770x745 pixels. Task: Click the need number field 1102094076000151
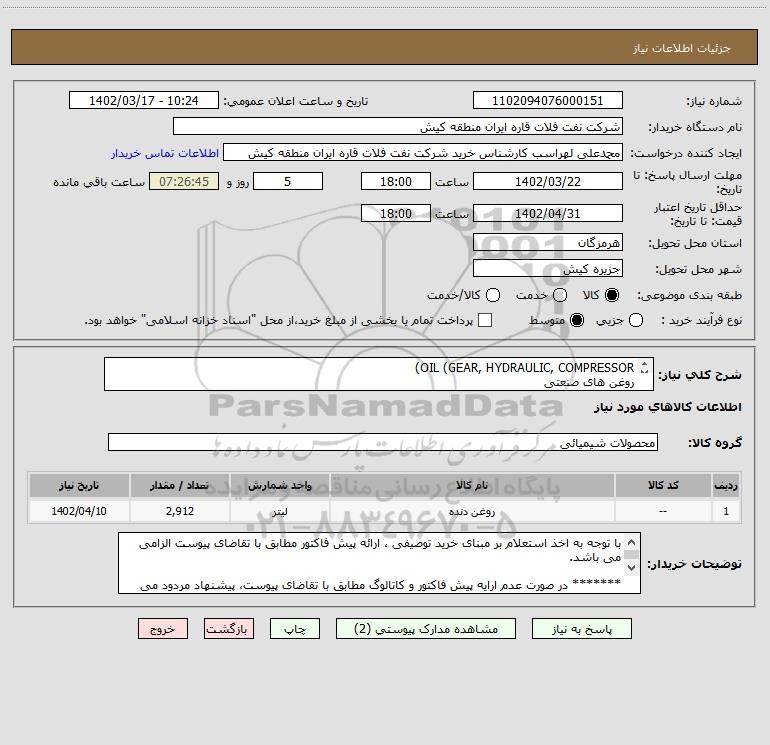tap(548, 100)
